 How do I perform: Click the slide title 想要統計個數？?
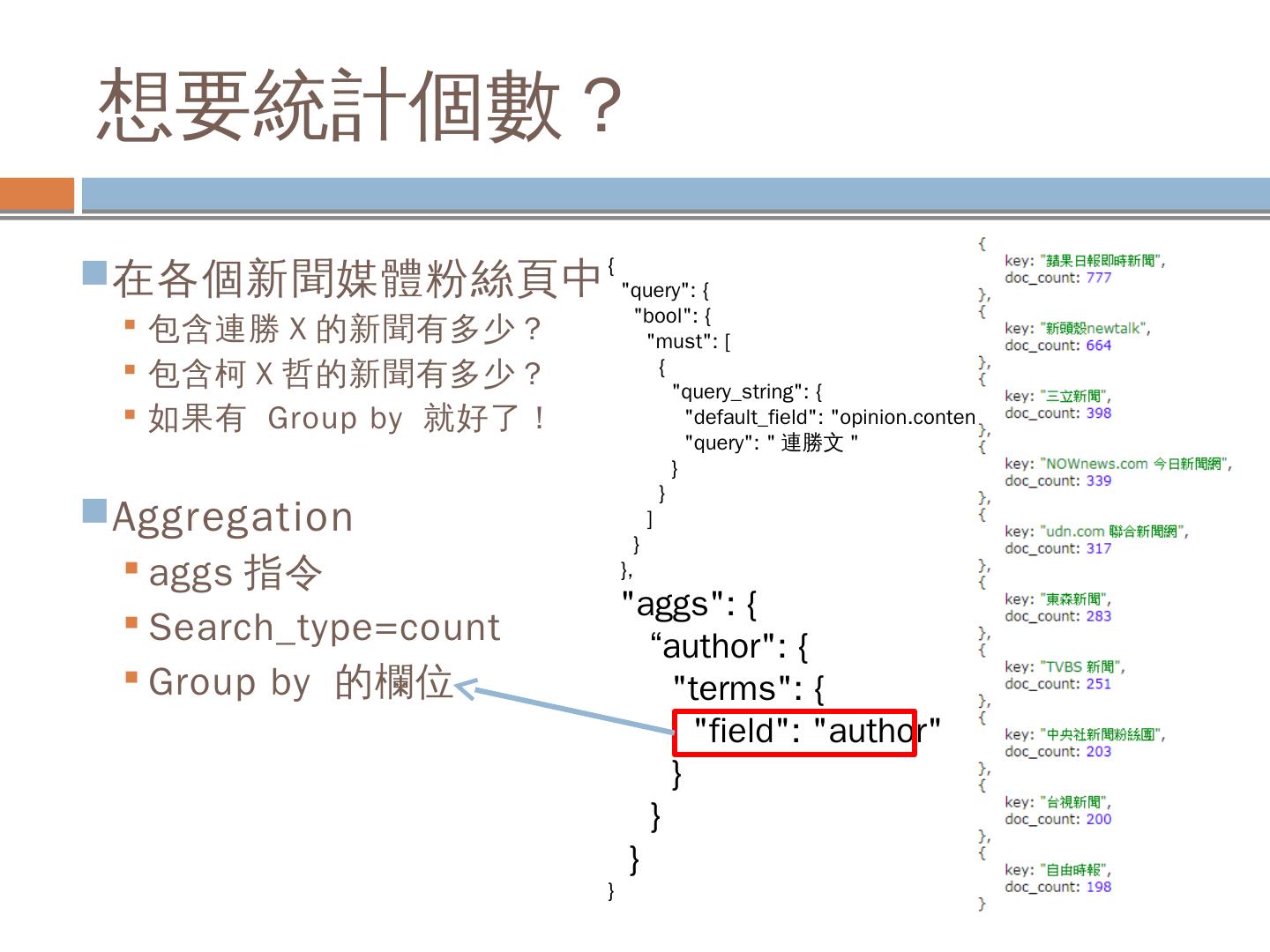(362, 106)
